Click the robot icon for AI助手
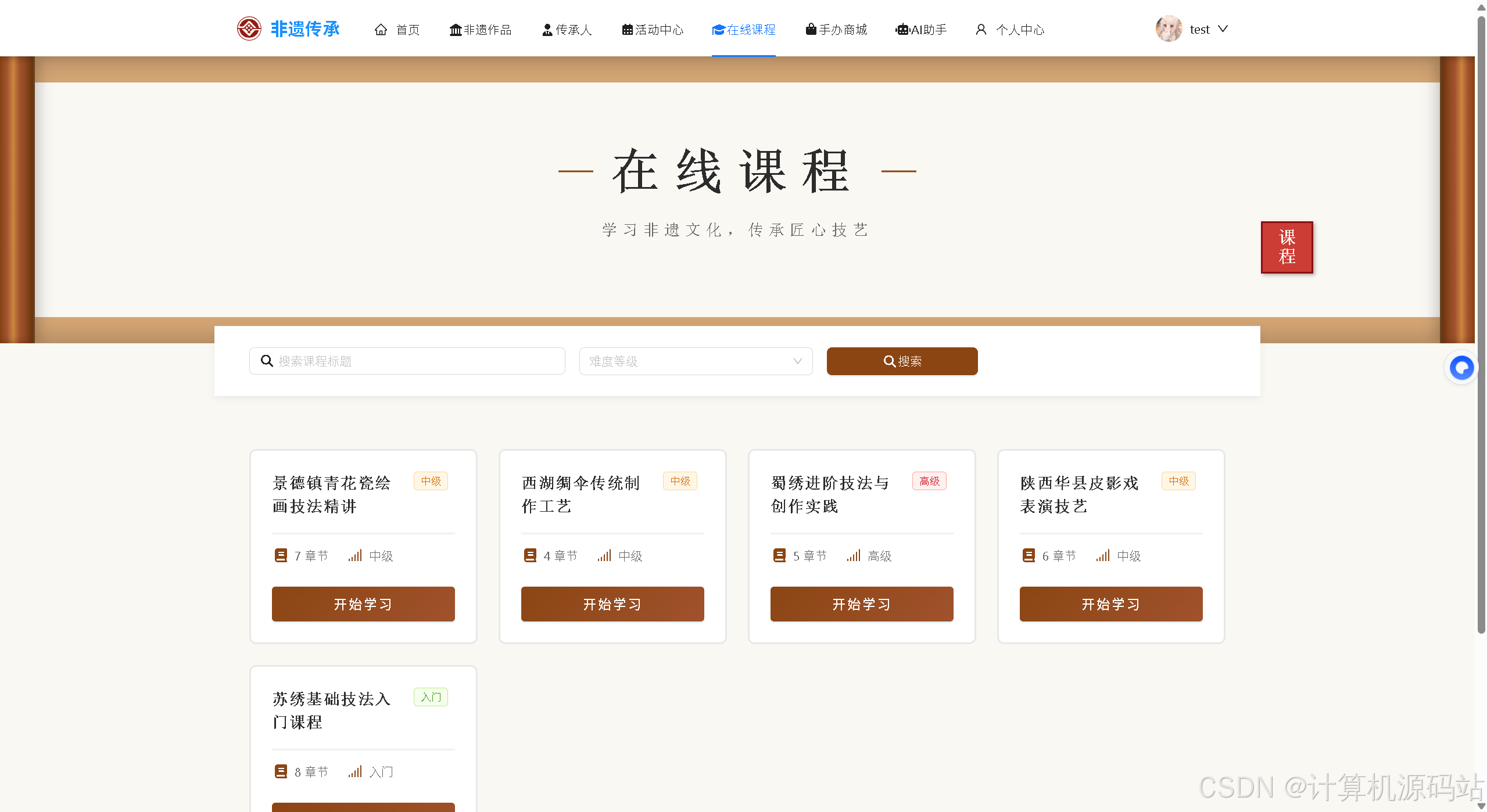 coord(902,30)
